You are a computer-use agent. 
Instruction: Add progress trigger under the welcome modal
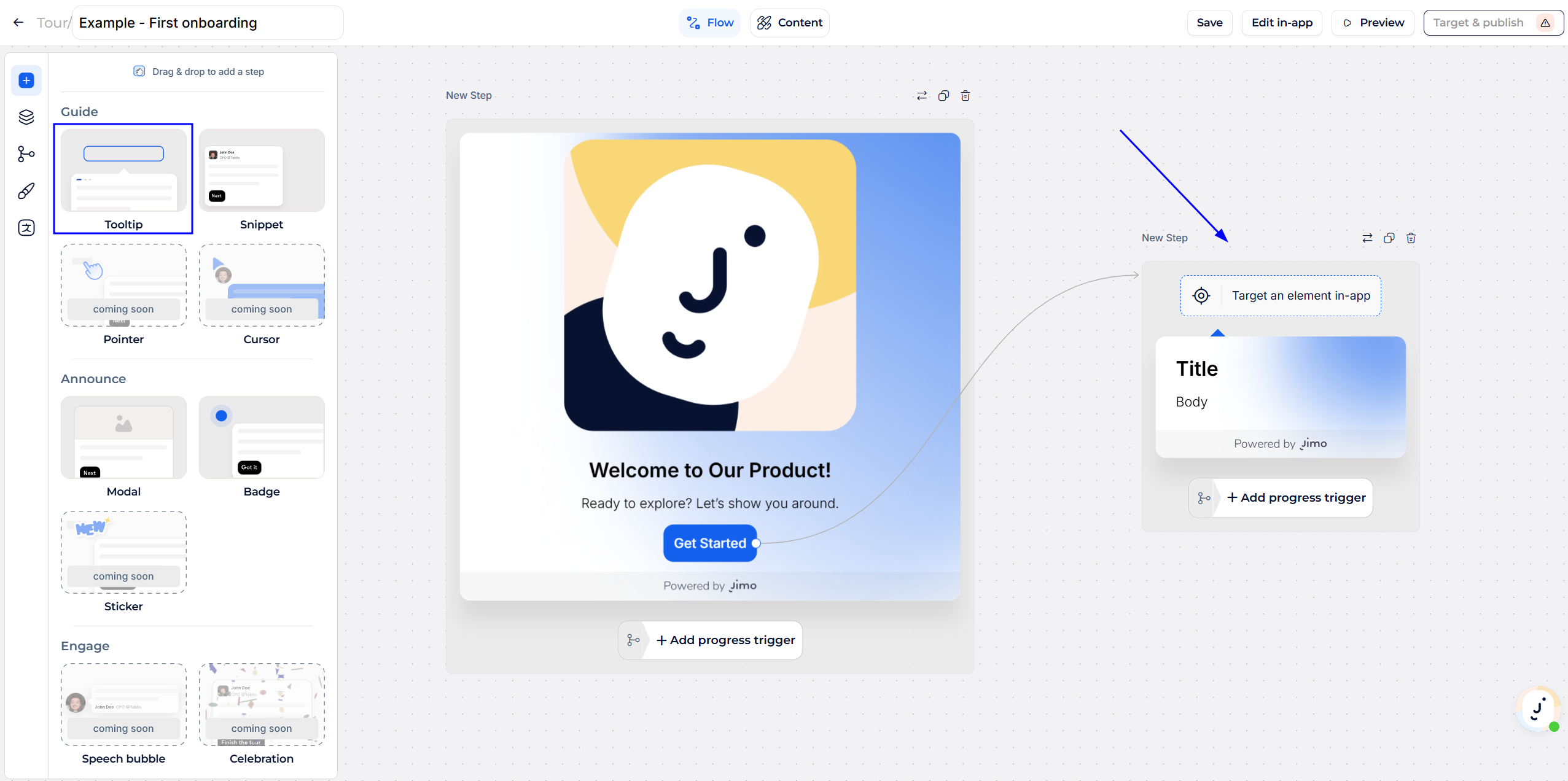(725, 640)
